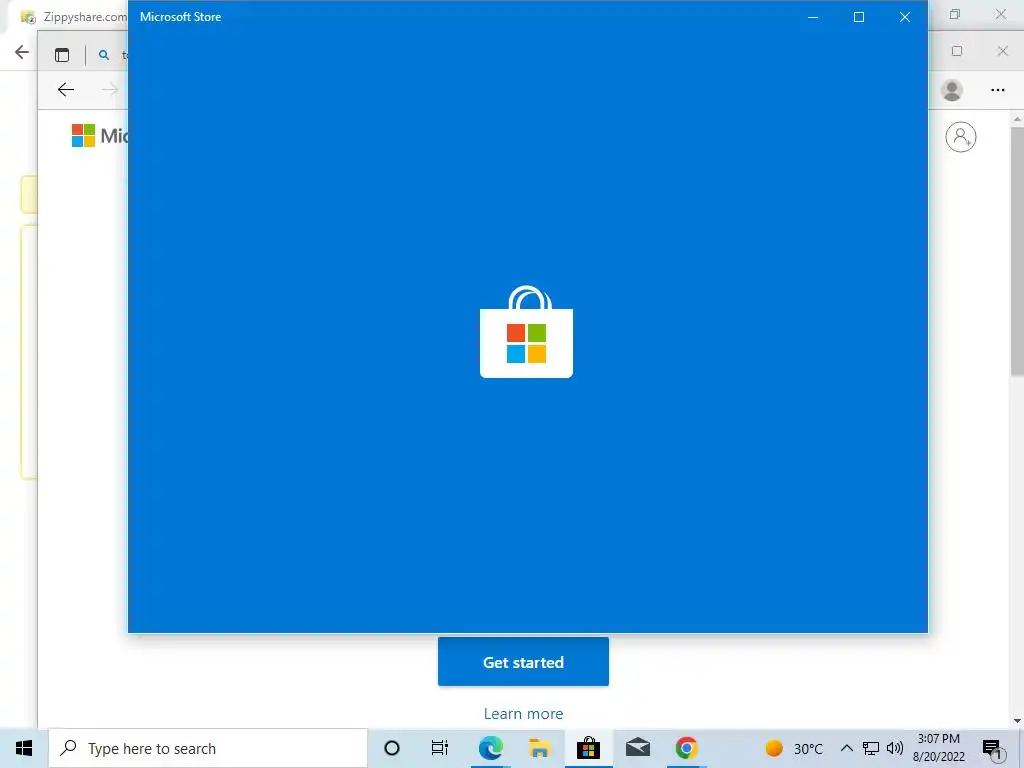Open Cortana from the taskbar

(x=392, y=748)
